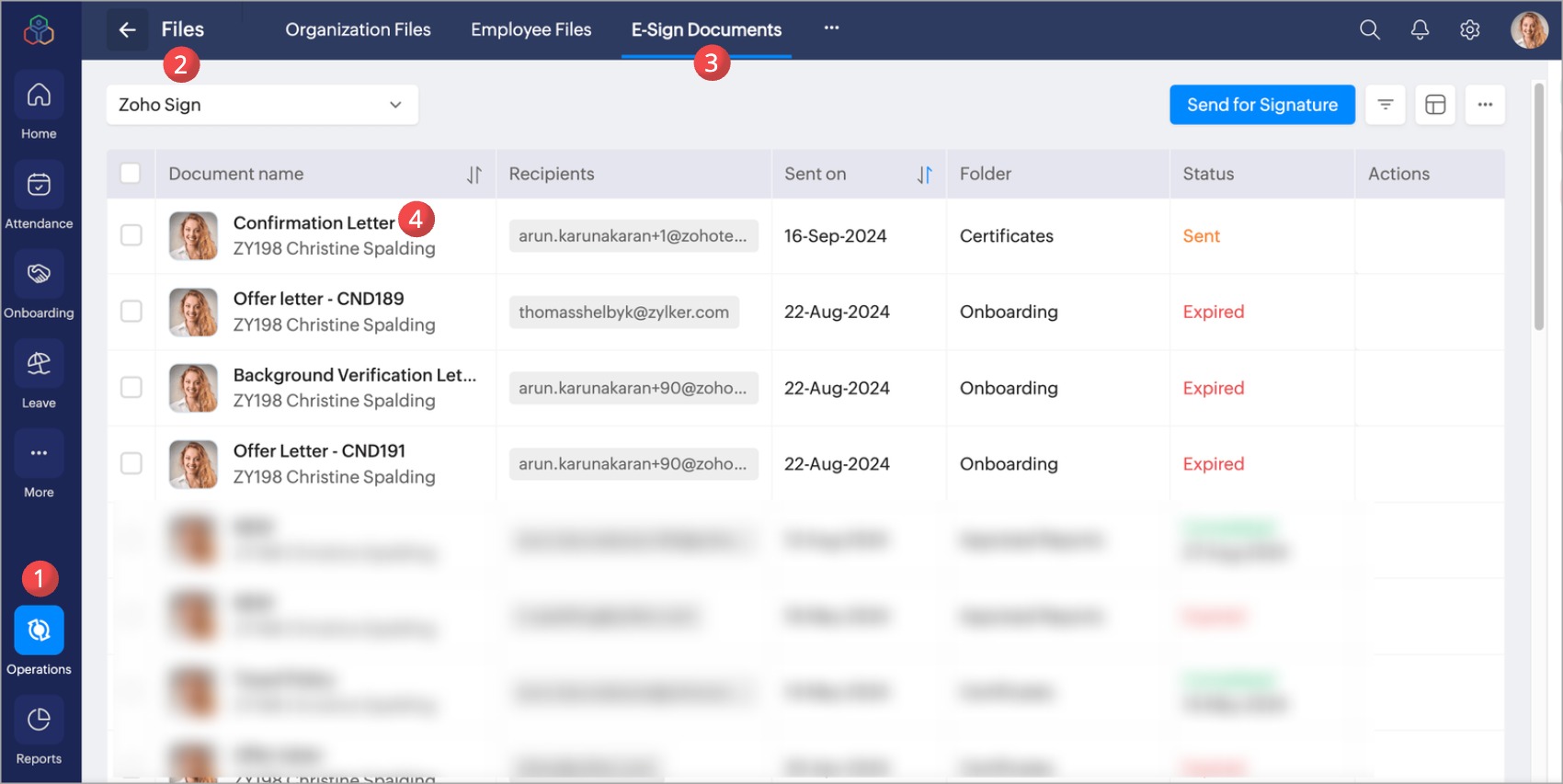Image resolution: width=1563 pixels, height=784 pixels.
Task: Tick the select-all checkbox in table header
Action: coord(131,174)
